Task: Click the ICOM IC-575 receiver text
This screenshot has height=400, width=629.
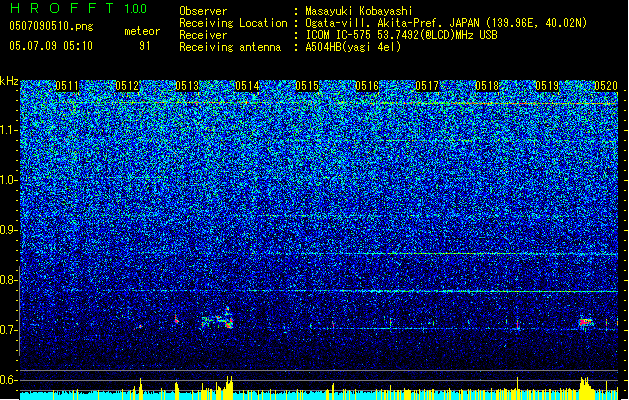Action: [x=401, y=35]
